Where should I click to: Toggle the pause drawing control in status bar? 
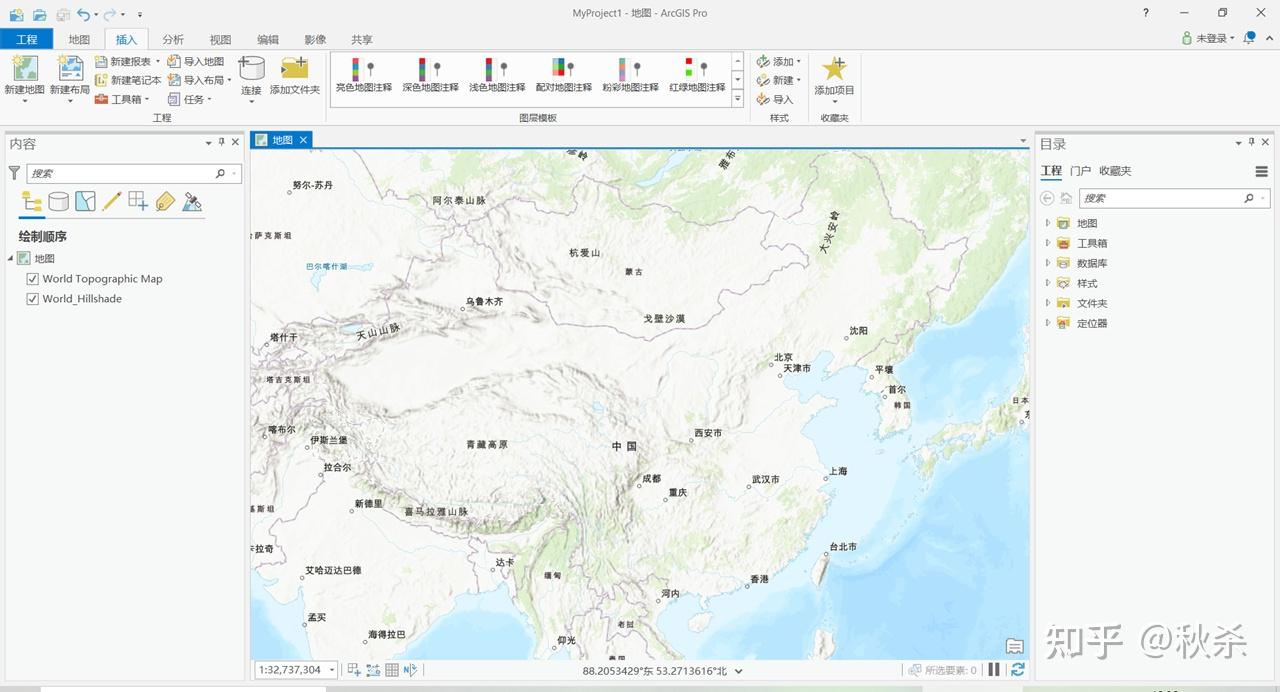[995, 669]
